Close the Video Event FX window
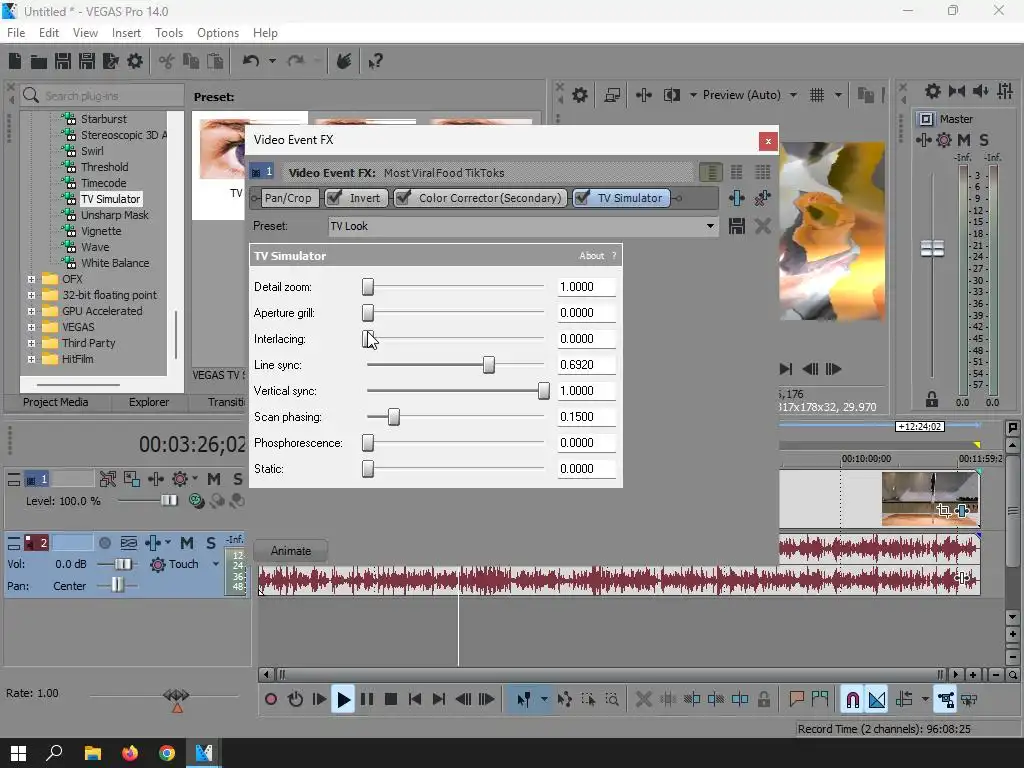Screen dimensions: 1024x768 768,141
